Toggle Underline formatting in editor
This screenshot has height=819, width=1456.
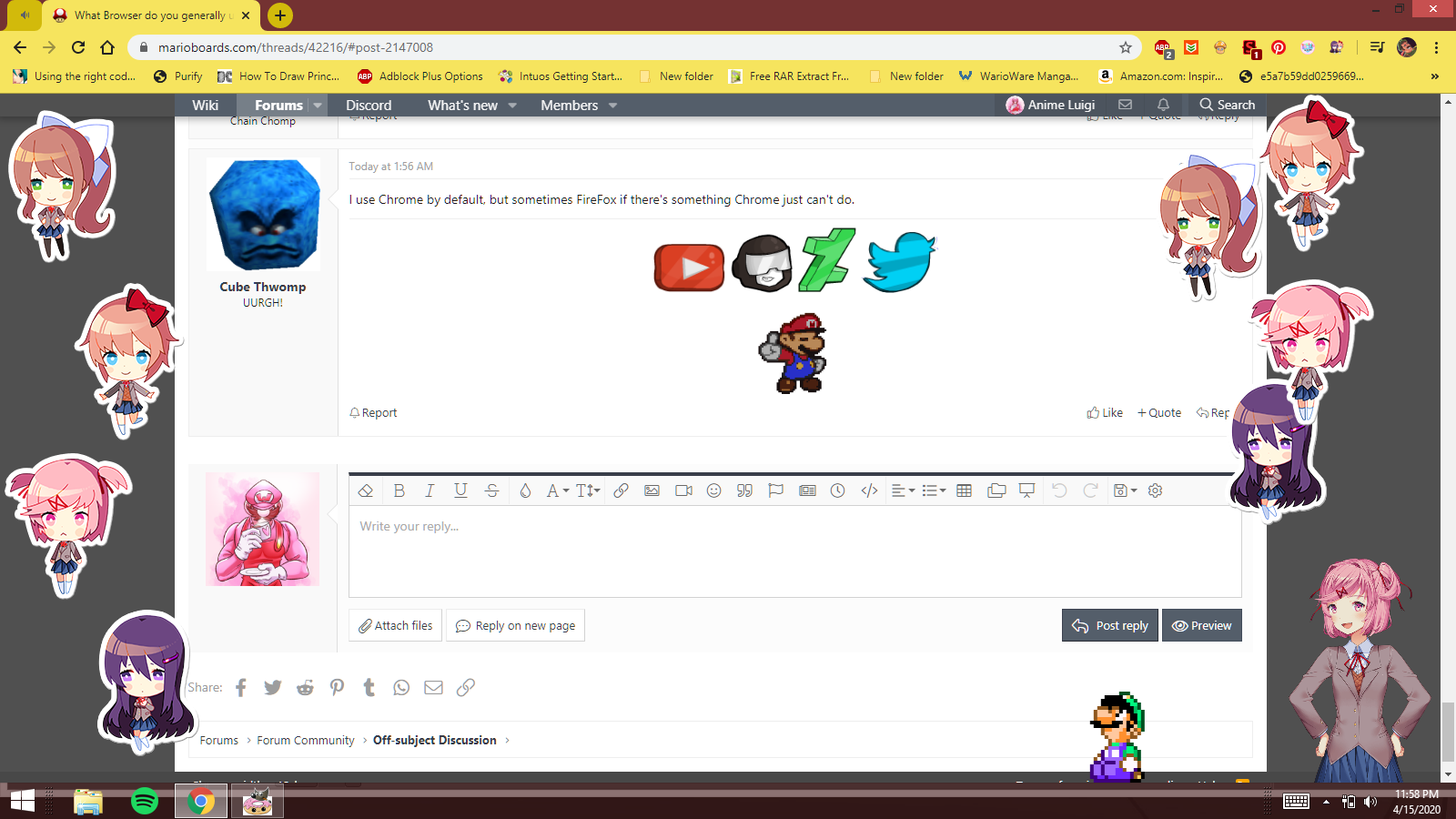[x=460, y=490]
